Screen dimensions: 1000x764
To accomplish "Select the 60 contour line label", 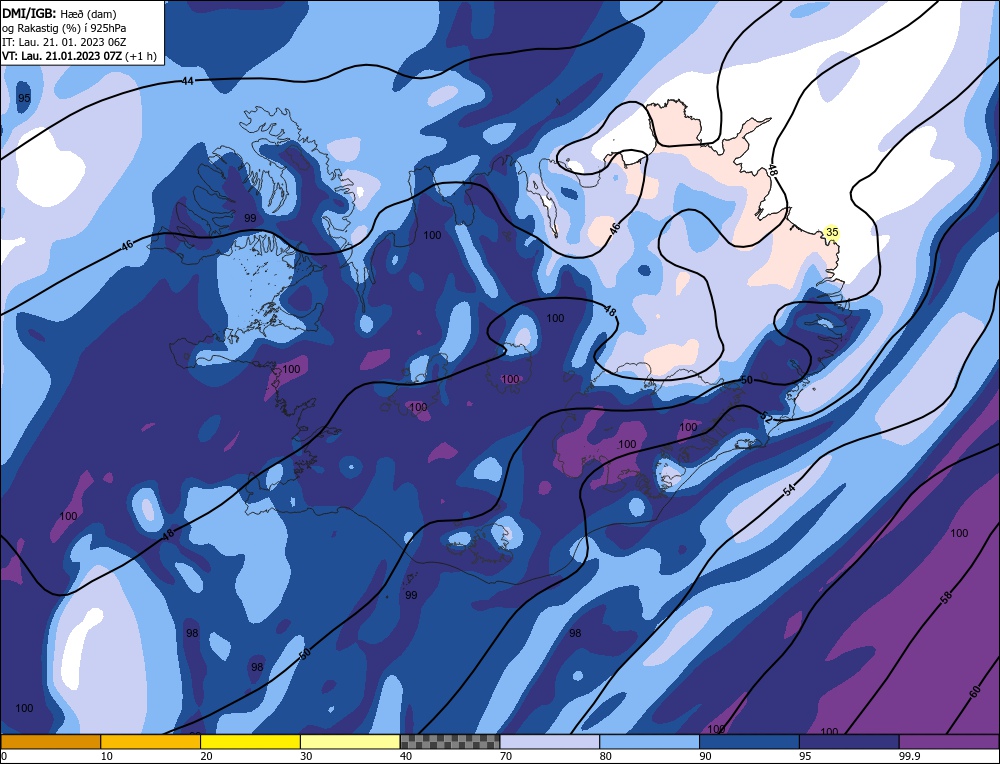I will [975, 691].
